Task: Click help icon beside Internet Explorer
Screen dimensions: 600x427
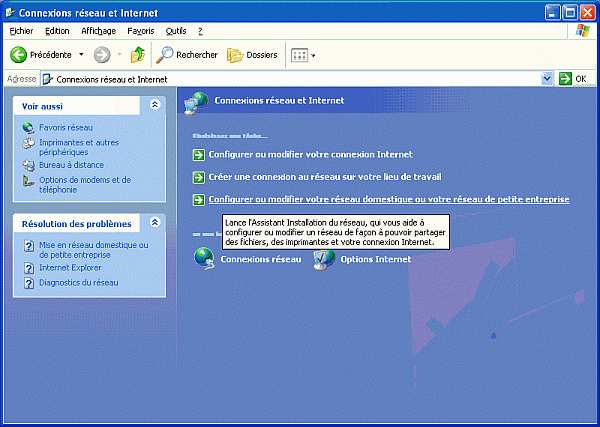Action: (x=29, y=268)
